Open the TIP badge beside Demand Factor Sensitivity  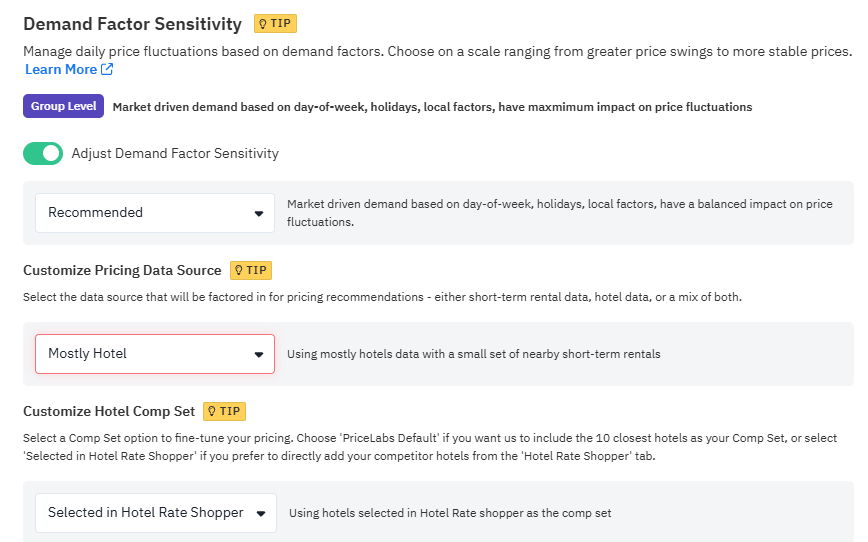pyautogui.click(x=275, y=23)
